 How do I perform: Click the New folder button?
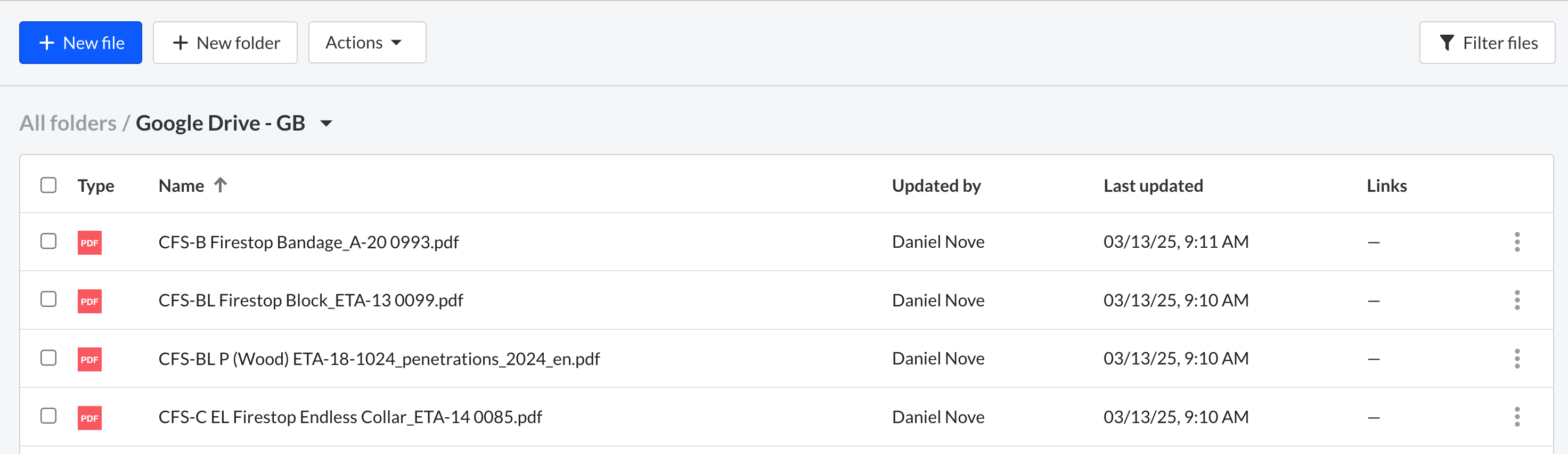pyautogui.click(x=225, y=43)
